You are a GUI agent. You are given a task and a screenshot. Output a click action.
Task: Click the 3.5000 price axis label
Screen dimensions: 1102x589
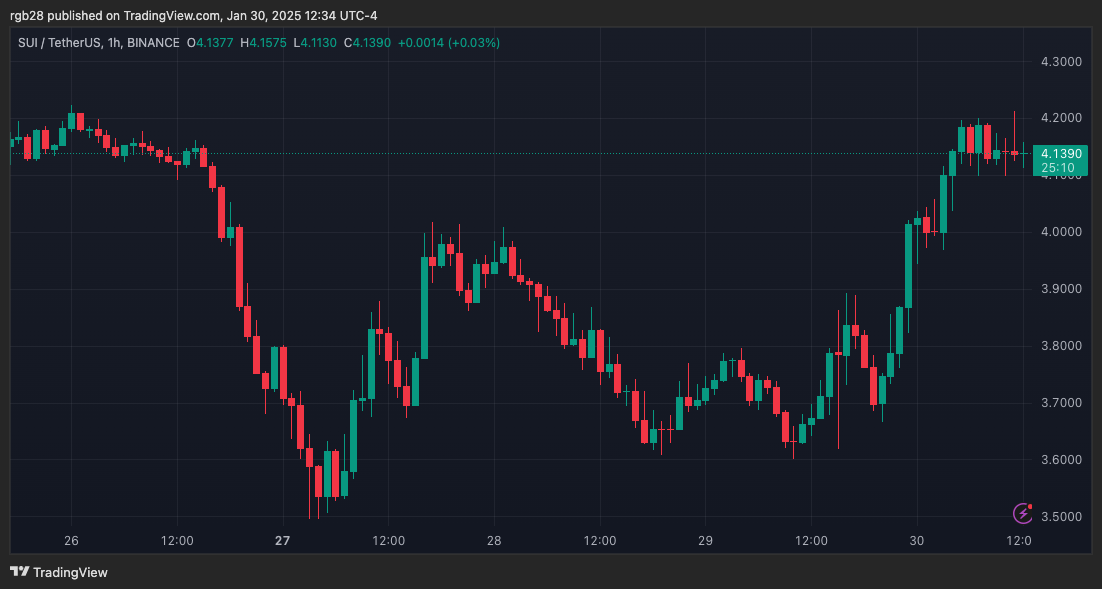click(1061, 517)
